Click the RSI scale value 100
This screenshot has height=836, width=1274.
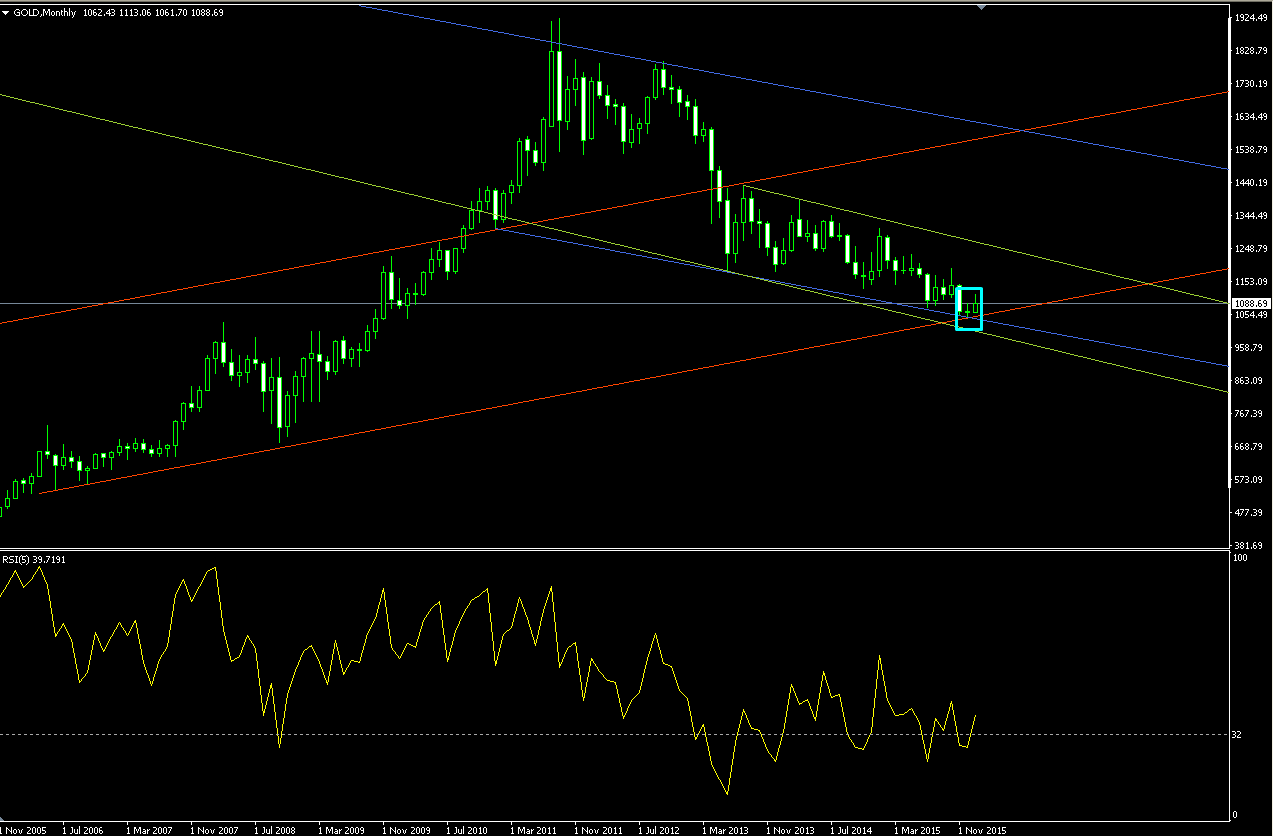click(x=1239, y=557)
